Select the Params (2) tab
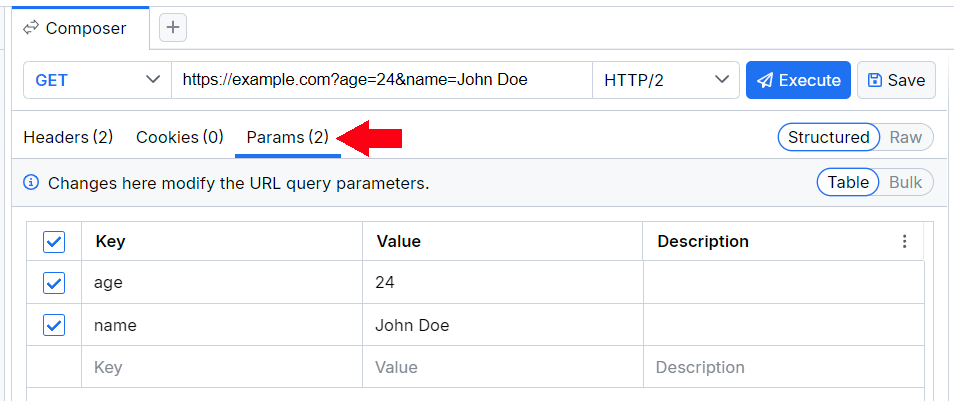Viewport: 954px width, 401px height. point(288,137)
